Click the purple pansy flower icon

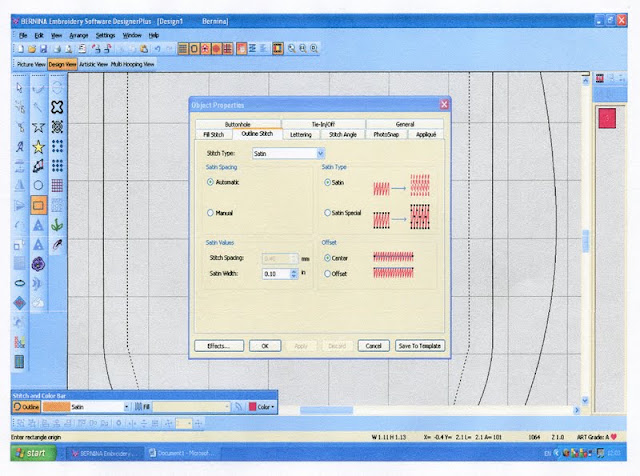[x=38, y=264]
